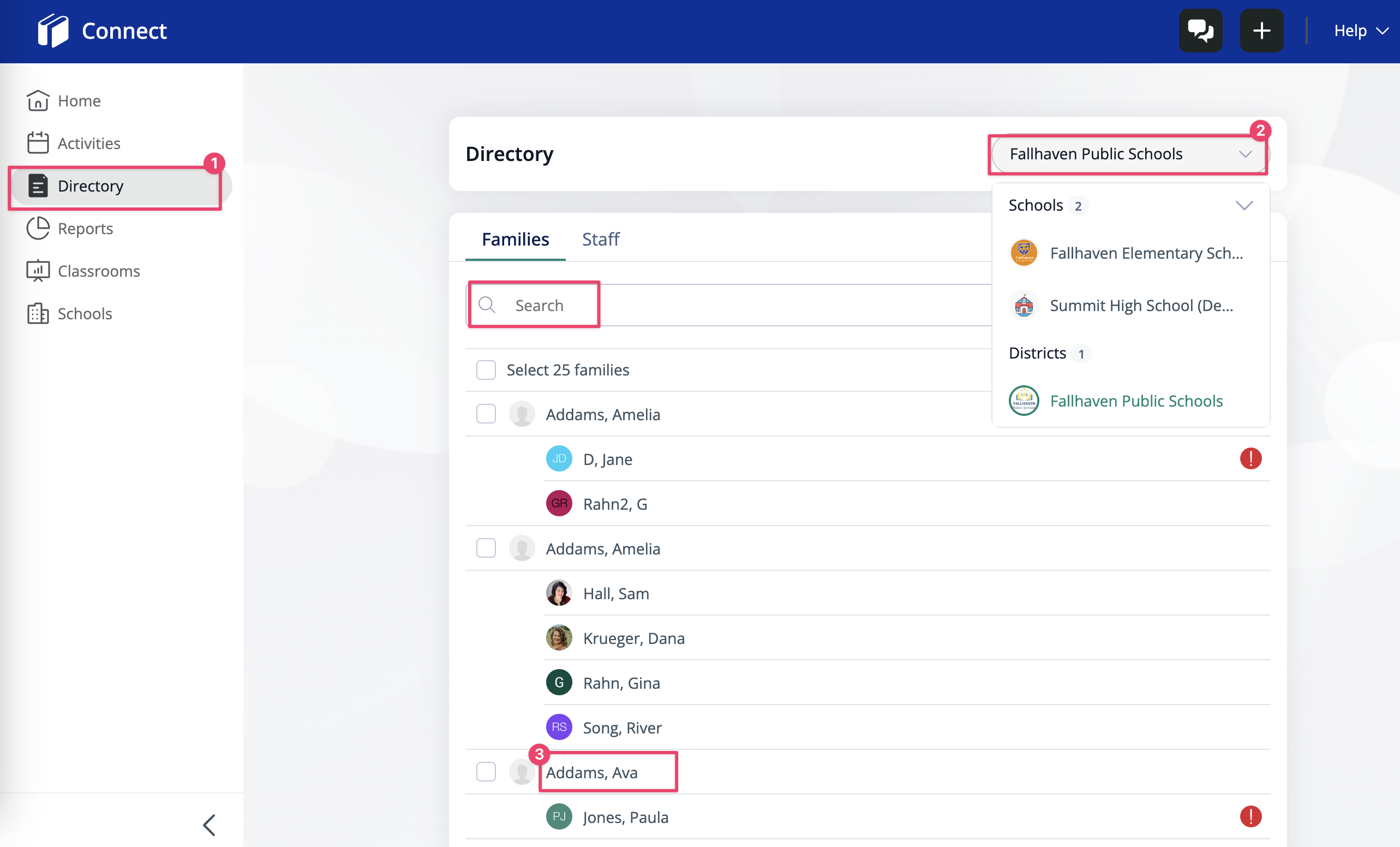Open the Fallhaven Public Schools selector dropdown
This screenshot has width=1400, height=847.
click(1129, 154)
